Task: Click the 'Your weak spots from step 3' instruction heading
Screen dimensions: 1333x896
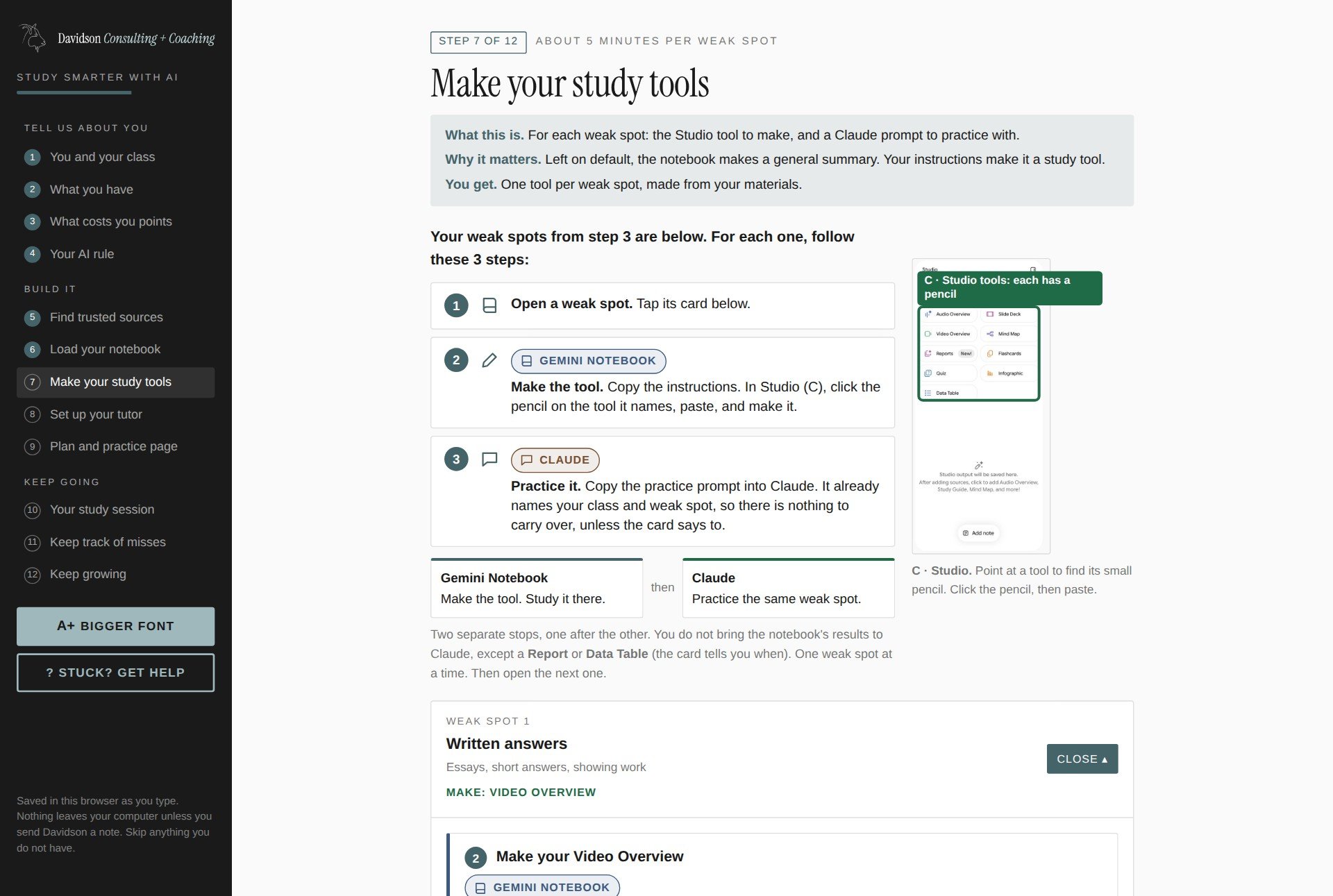Action: coord(642,248)
